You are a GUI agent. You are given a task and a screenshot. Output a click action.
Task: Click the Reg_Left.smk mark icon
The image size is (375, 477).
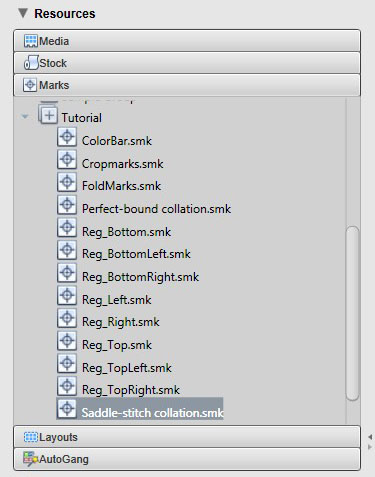click(x=67, y=296)
